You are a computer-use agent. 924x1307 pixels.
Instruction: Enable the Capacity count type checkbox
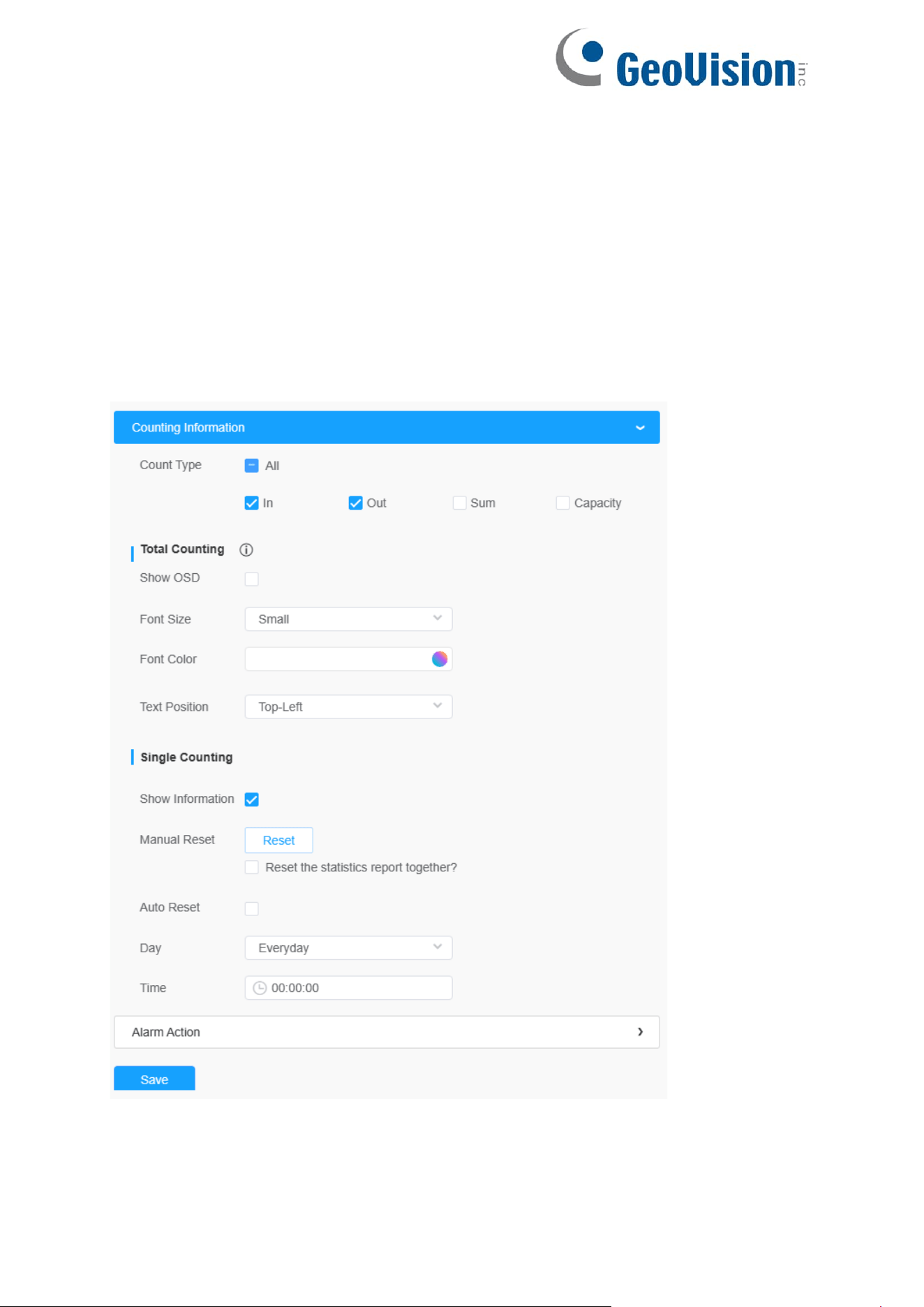point(562,503)
